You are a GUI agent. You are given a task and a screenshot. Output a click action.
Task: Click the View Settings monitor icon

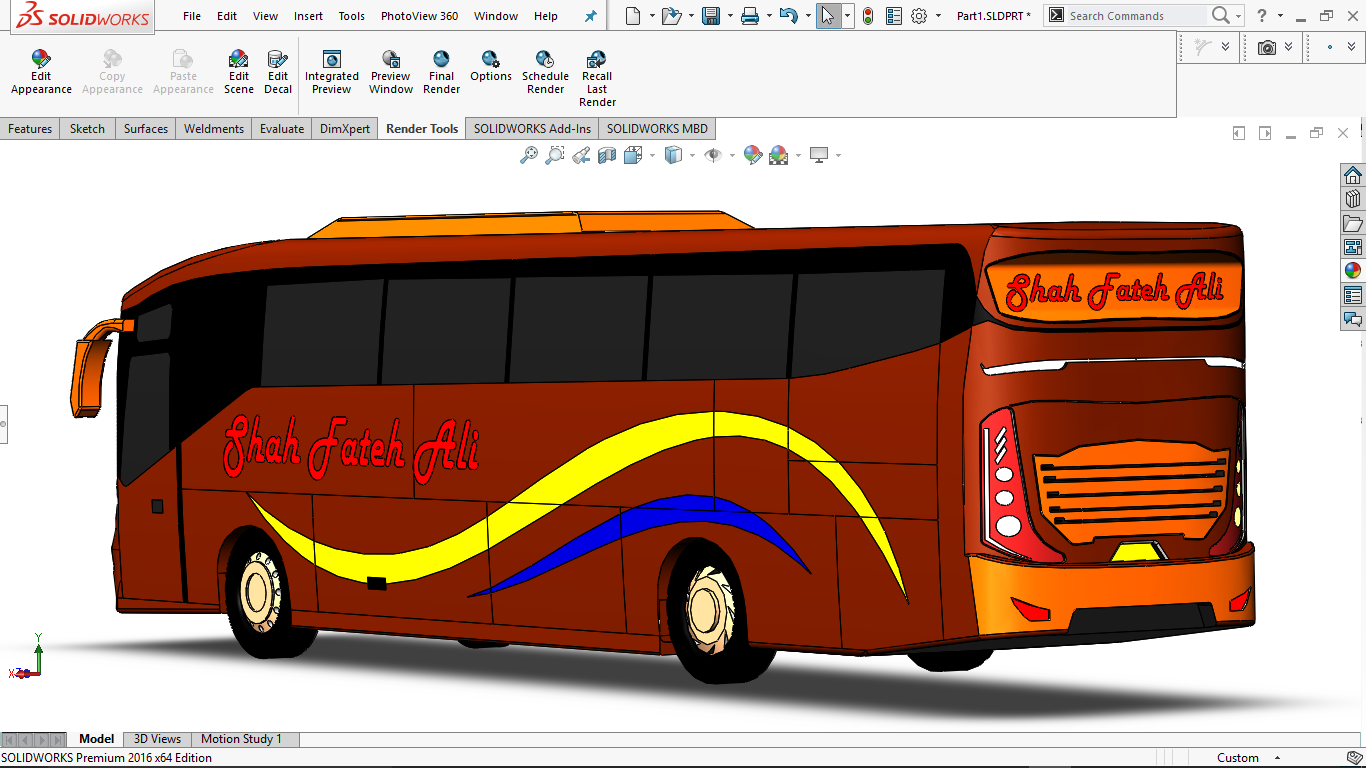pos(819,155)
